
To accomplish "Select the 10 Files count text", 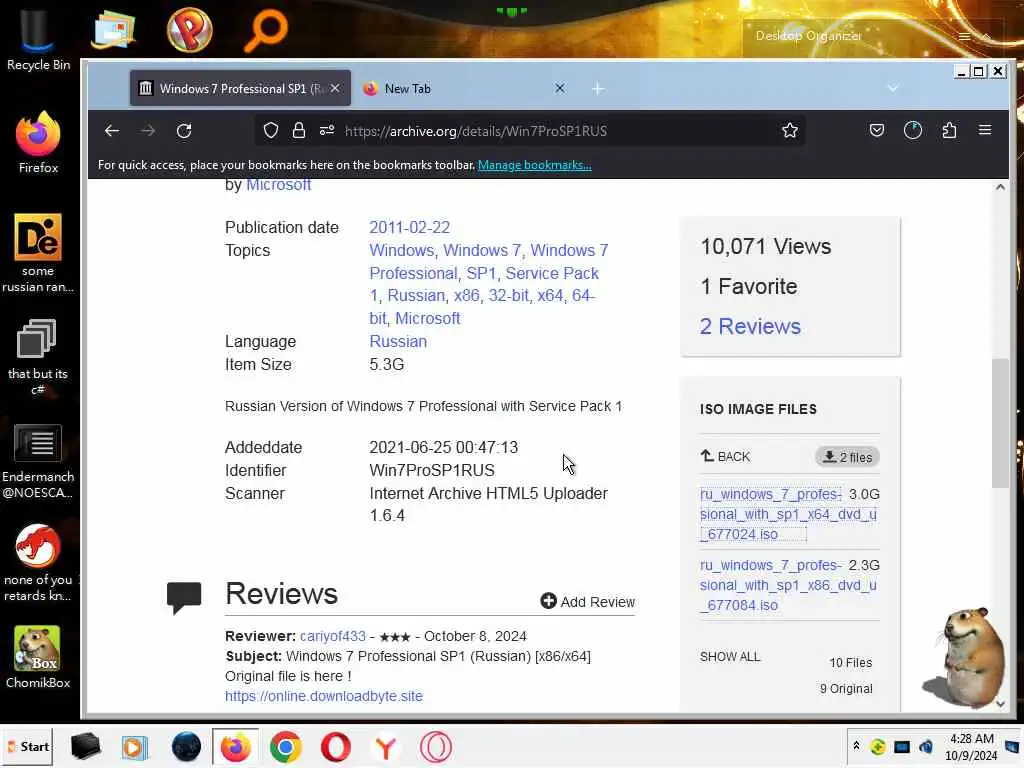I will [x=850, y=663].
